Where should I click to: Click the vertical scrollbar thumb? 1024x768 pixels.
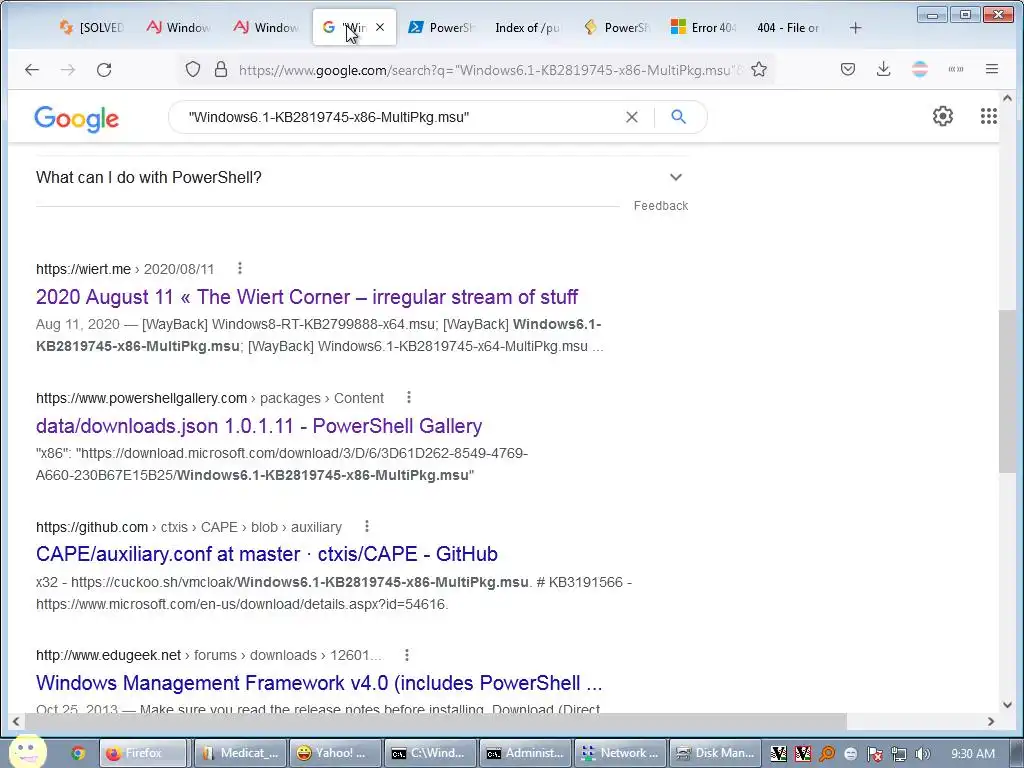point(1007,391)
